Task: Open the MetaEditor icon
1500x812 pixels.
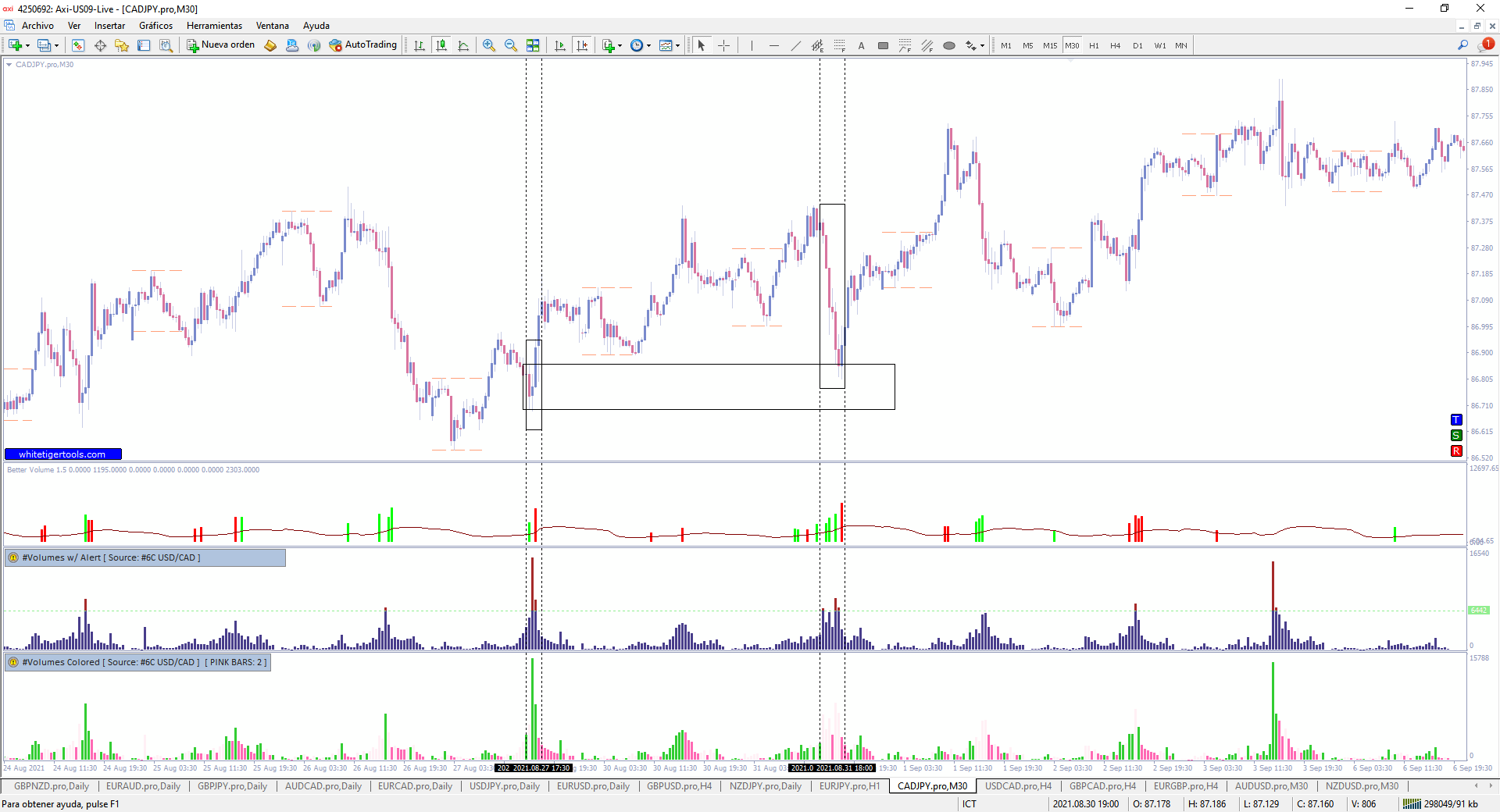Action: tap(270, 45)
